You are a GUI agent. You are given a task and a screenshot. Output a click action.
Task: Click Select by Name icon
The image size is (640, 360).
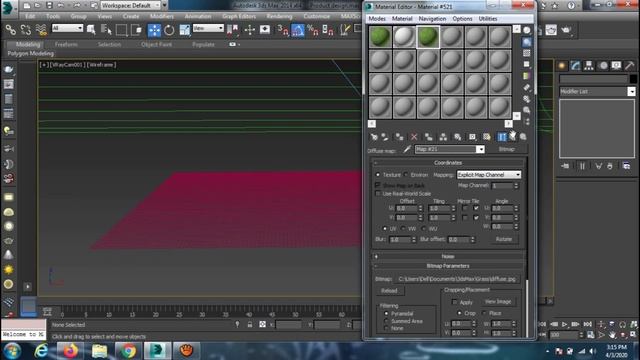(x=106, y=30)
